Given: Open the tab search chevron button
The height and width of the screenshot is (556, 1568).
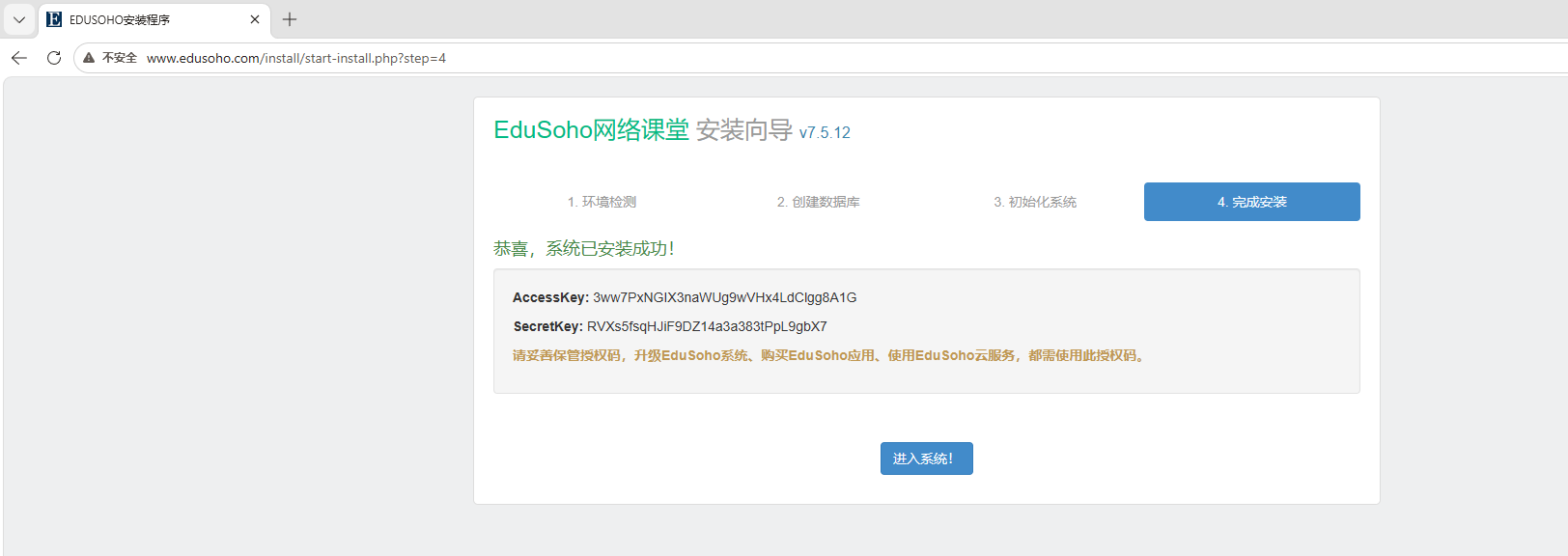Looking at the screenshot, I should click(19, 19).
